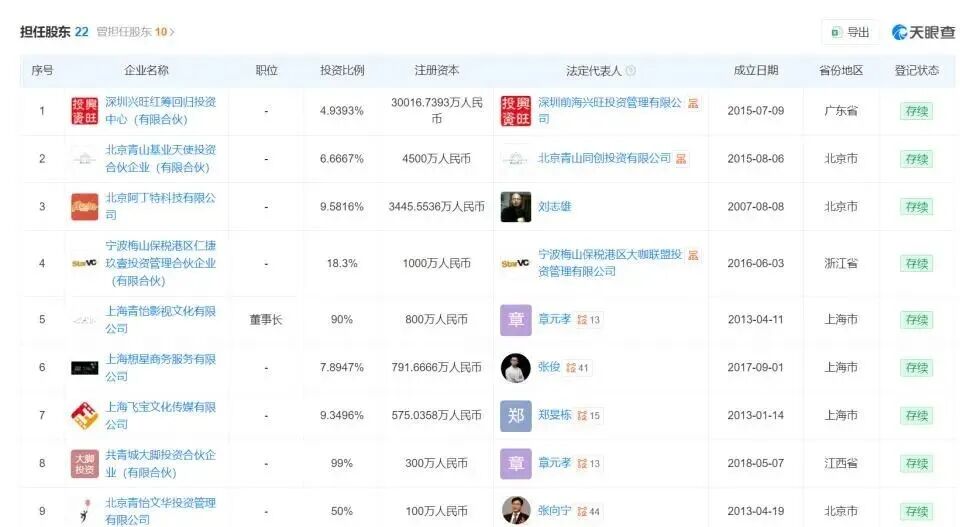
Task: Click the photo of 刘志雄
Action: pyautogui.click(x=516, y=207)
